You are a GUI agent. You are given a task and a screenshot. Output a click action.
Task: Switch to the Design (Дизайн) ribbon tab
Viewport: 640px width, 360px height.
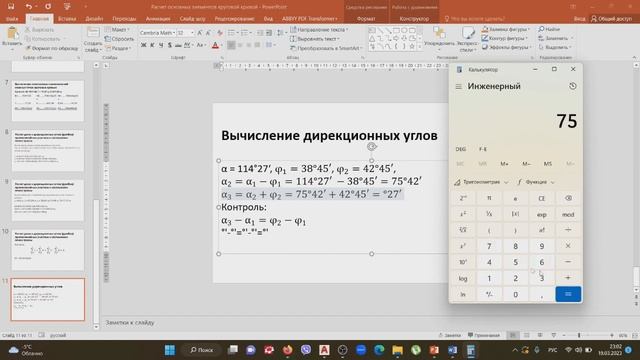pos(94,19)
